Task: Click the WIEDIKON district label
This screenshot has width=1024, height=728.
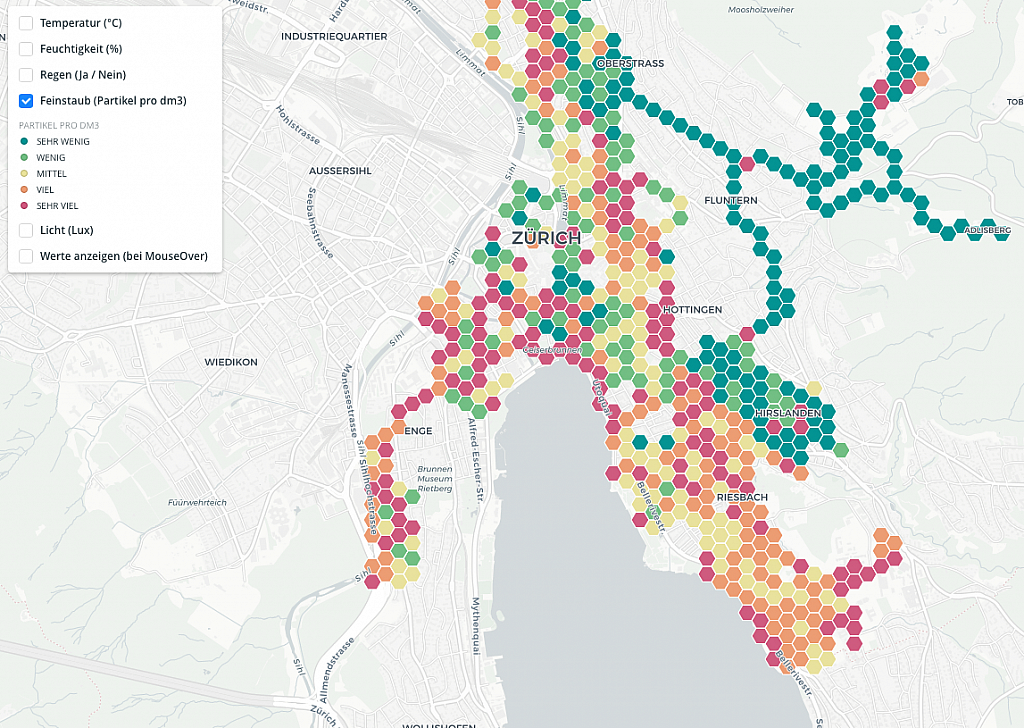Action: coord(231,362)
